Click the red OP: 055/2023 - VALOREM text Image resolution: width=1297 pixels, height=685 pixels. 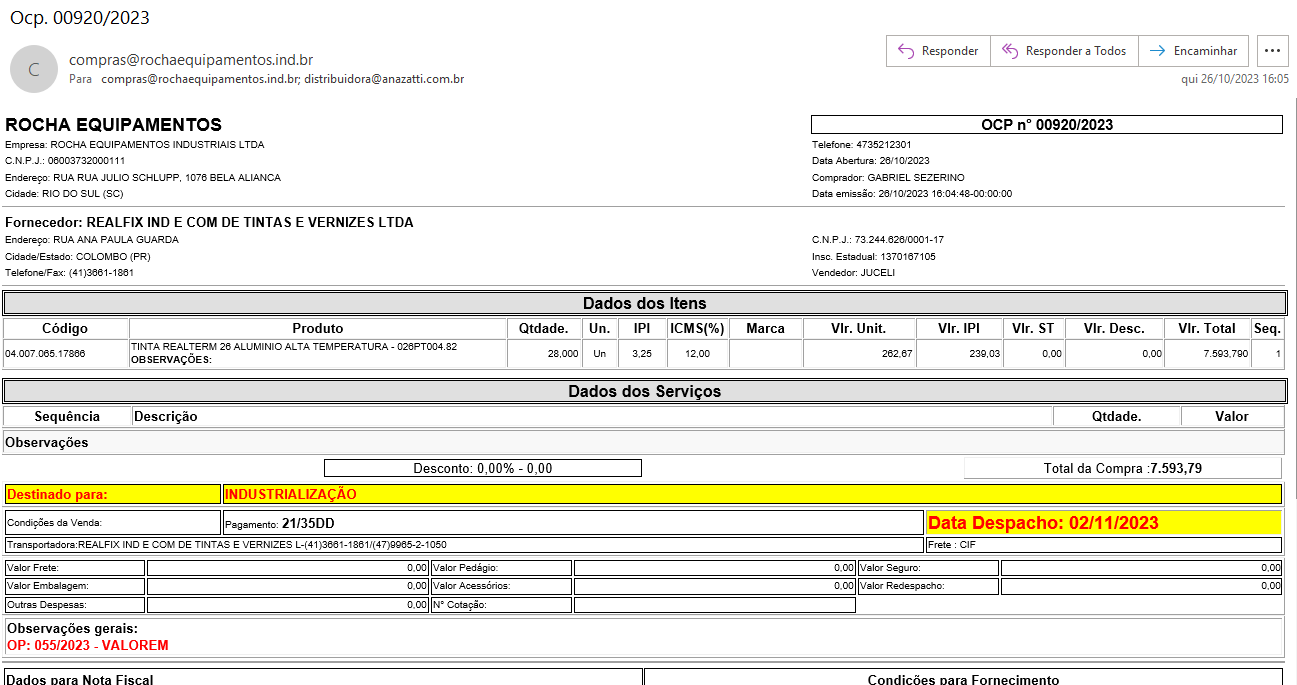[x=88, y=645]
